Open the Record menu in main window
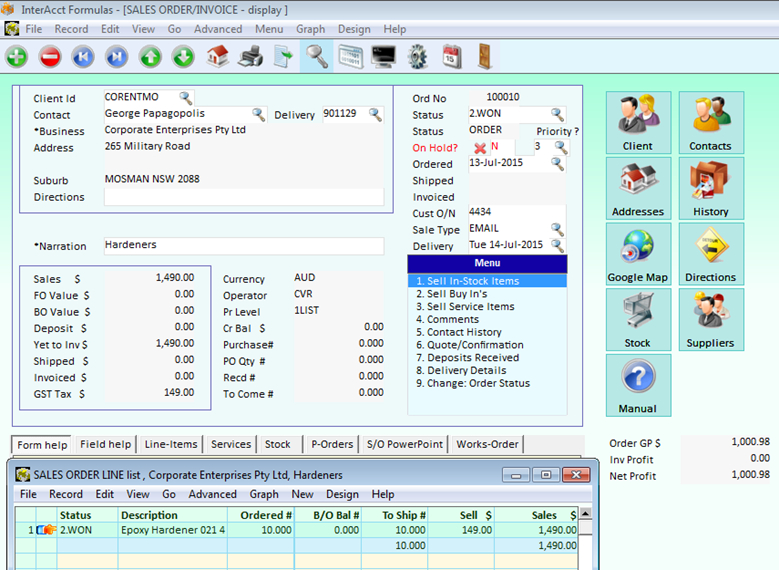The width and height of the screenshot is (779, 570). [71, 29]
